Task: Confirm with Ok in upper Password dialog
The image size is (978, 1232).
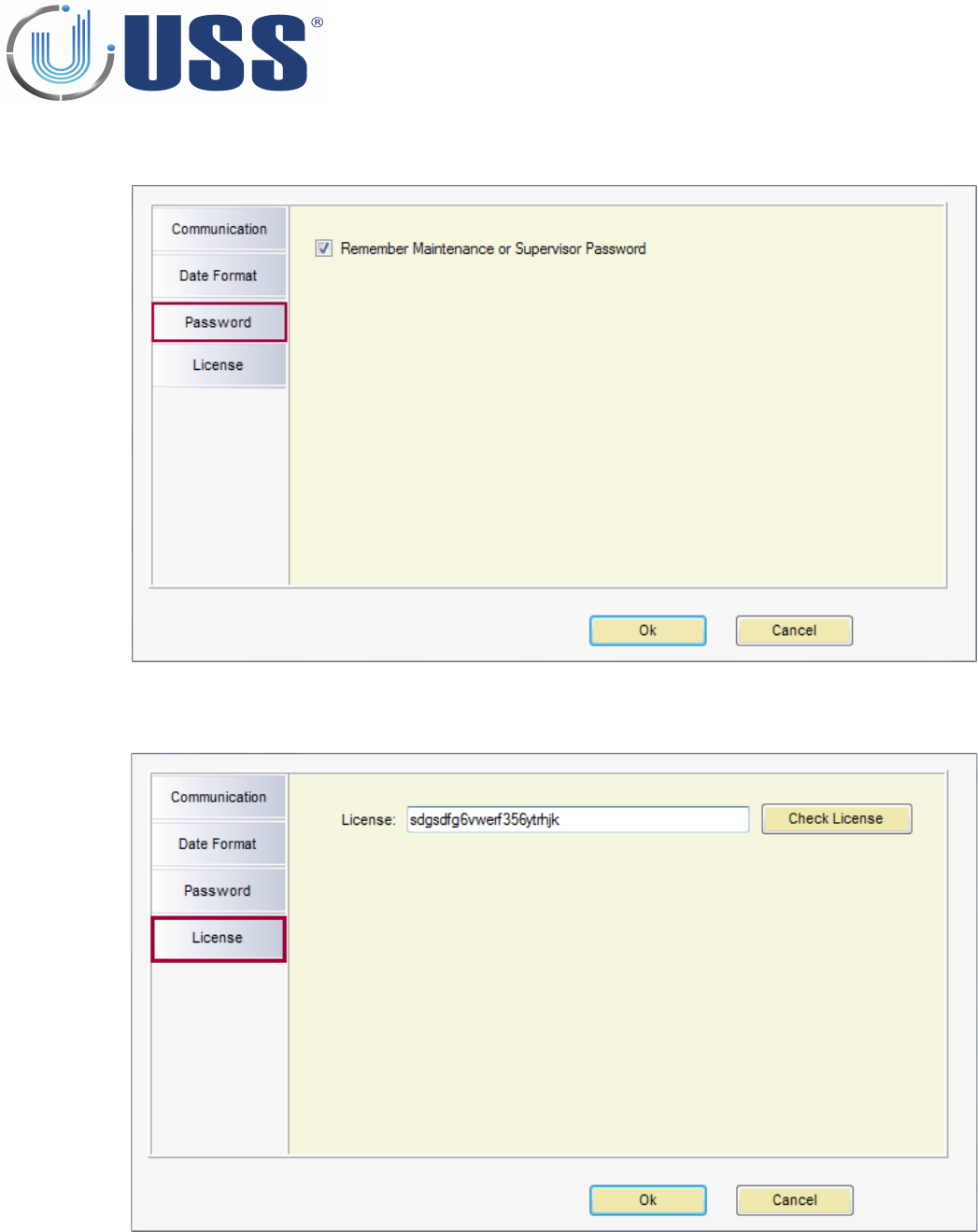Action: 647,630
